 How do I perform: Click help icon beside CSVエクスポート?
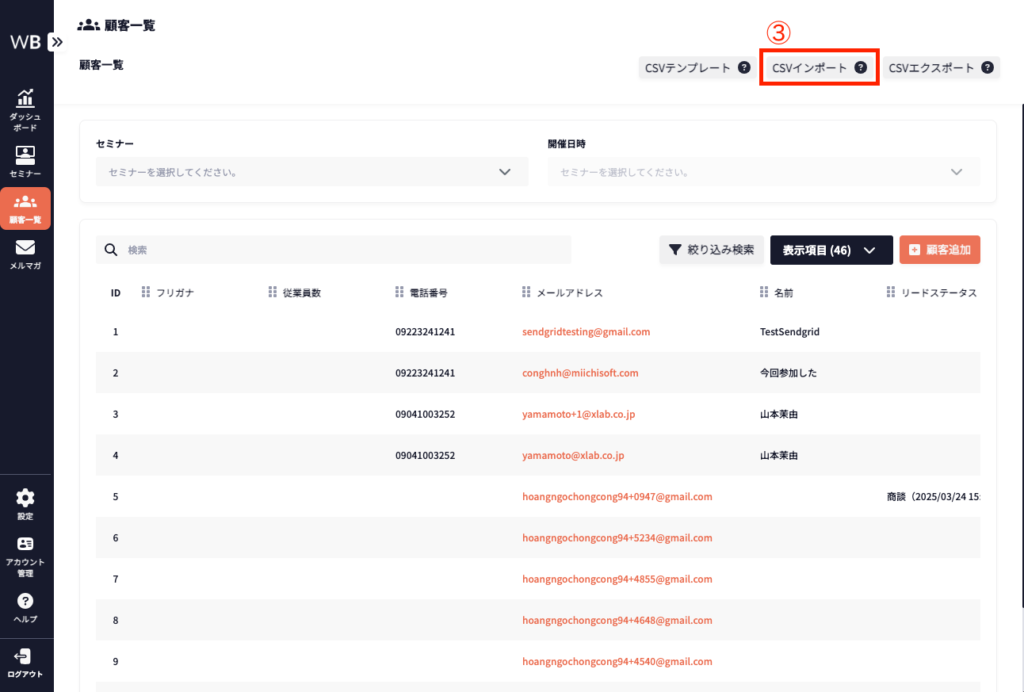987,68
